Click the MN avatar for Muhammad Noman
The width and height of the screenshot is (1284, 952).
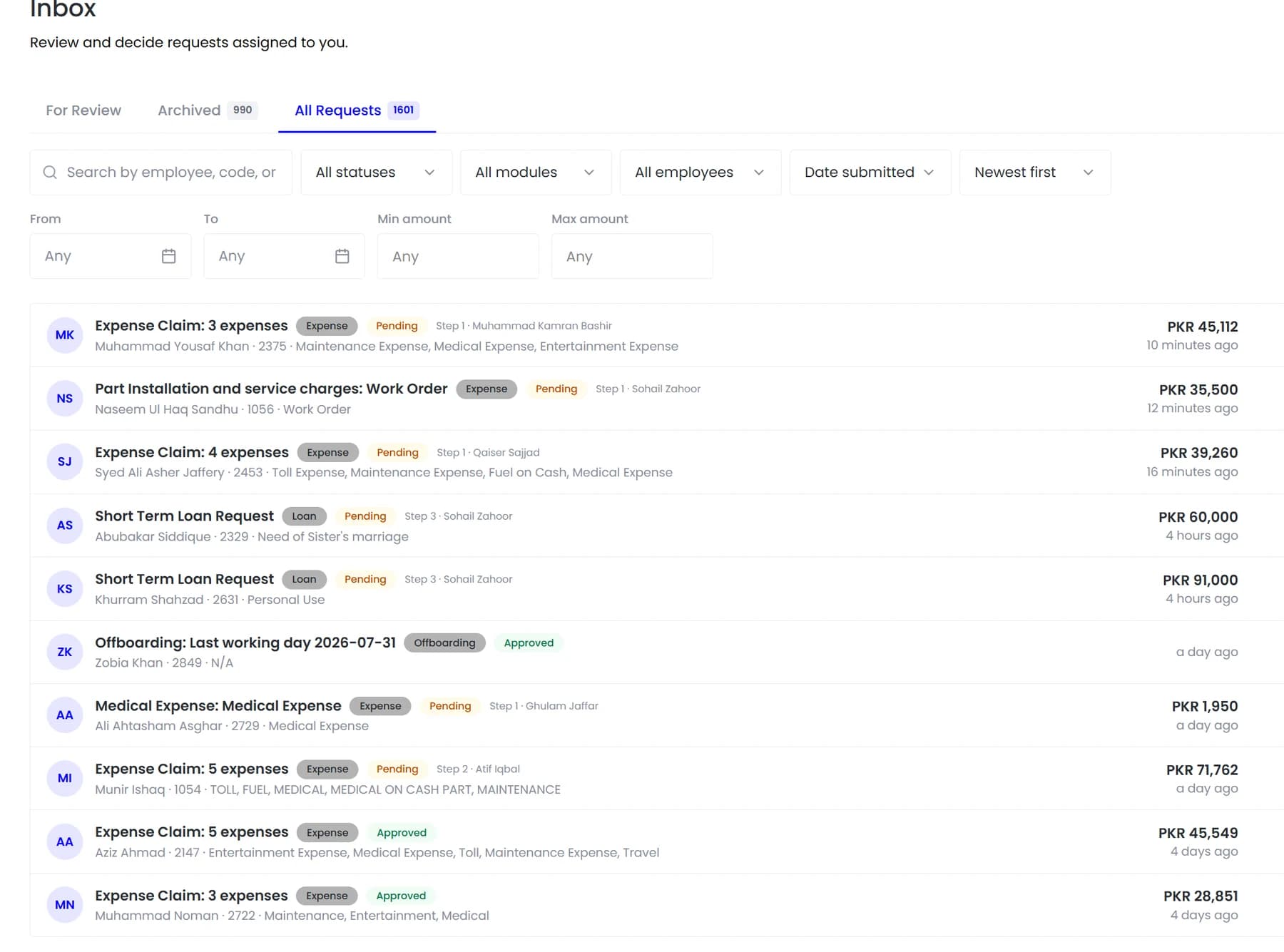[x=65, y=905]
